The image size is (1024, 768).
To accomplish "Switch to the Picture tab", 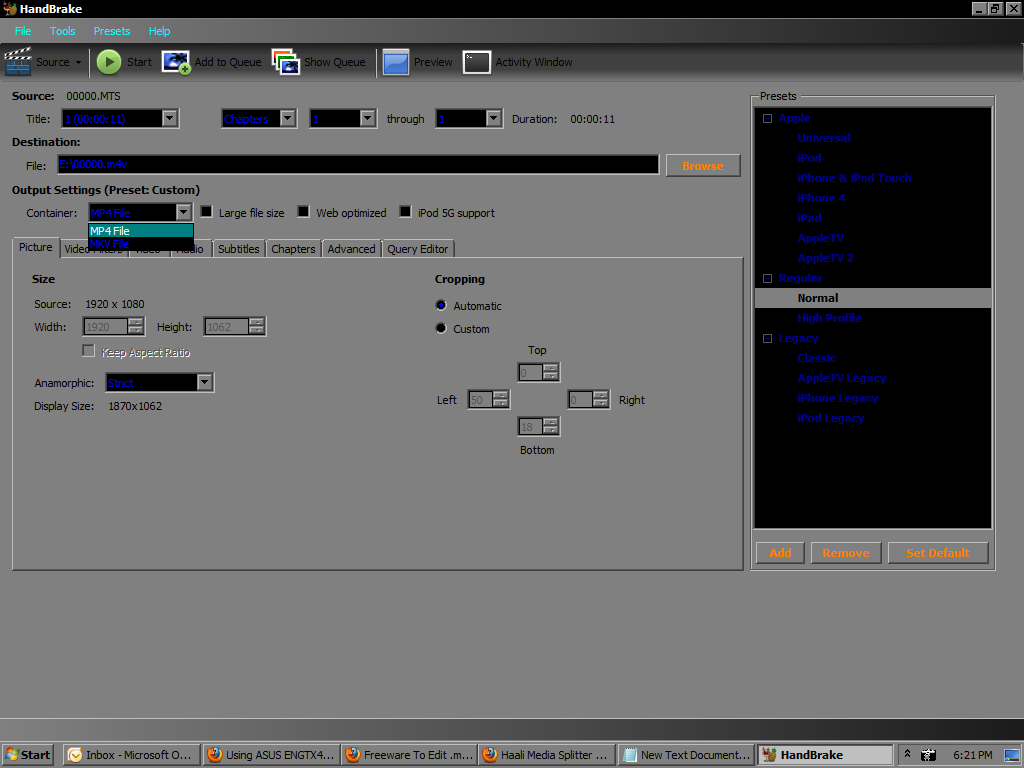I will (x=36, y=247).
